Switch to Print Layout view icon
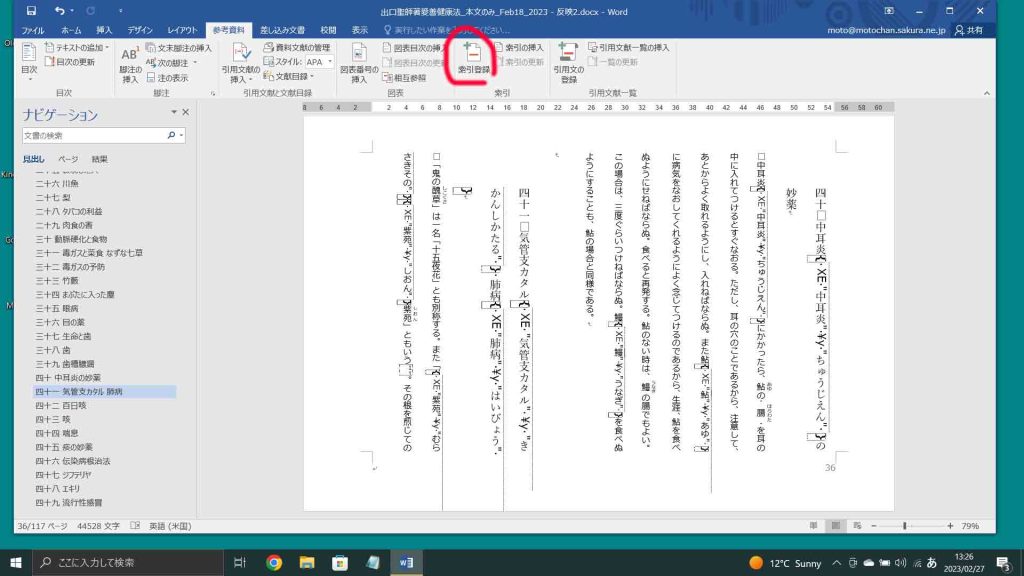The width and height of the screenshot is (1024, 576). tap(835, 526)
